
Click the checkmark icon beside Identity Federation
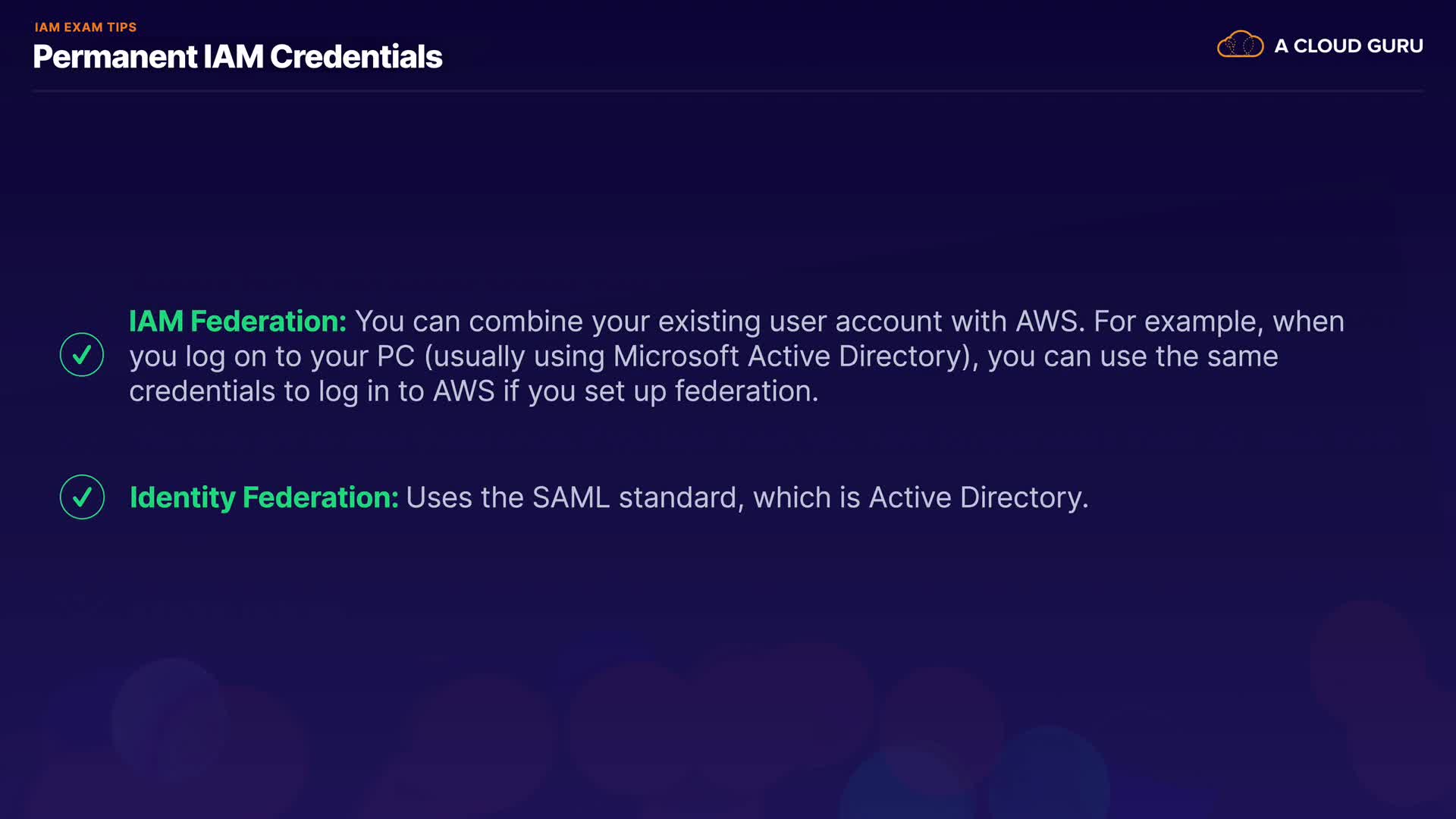click(82, 497)
